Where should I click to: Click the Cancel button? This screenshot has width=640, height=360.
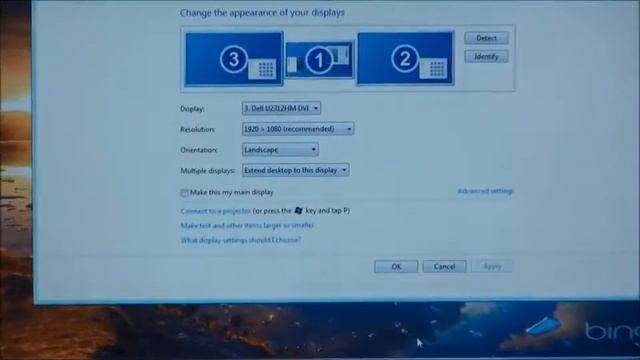click(x=444, y=267)
